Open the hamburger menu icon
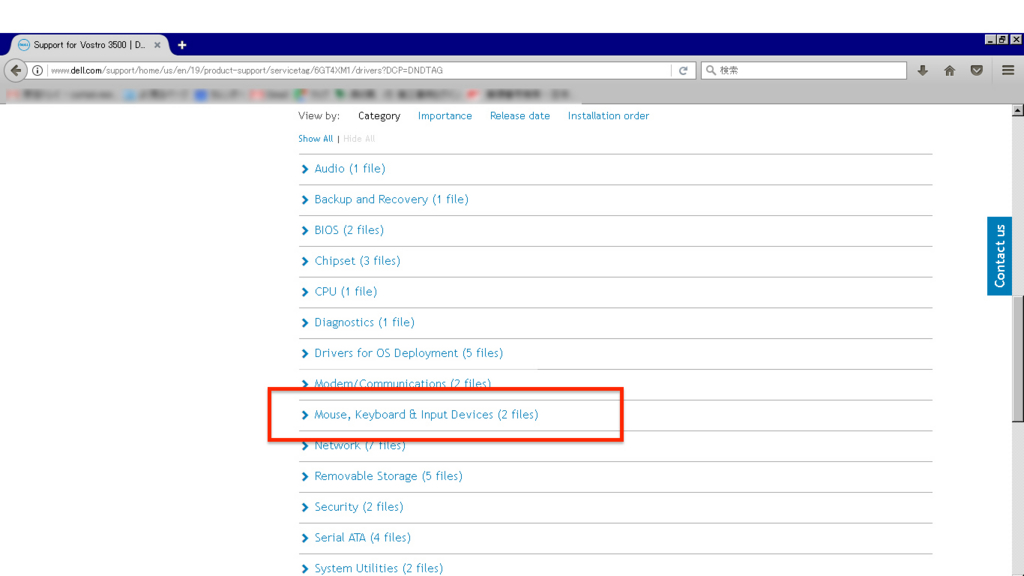The image size is (1024, 576). (1008, 70)
